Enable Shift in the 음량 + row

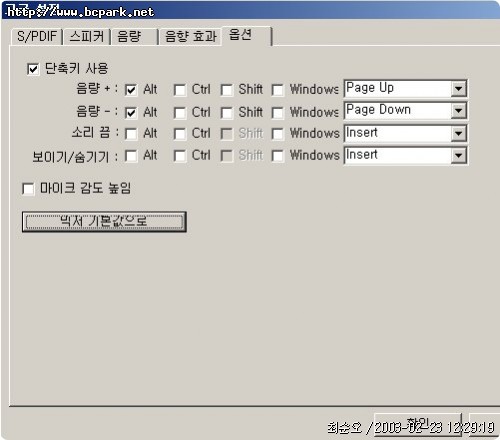click(x=227, y=90)
